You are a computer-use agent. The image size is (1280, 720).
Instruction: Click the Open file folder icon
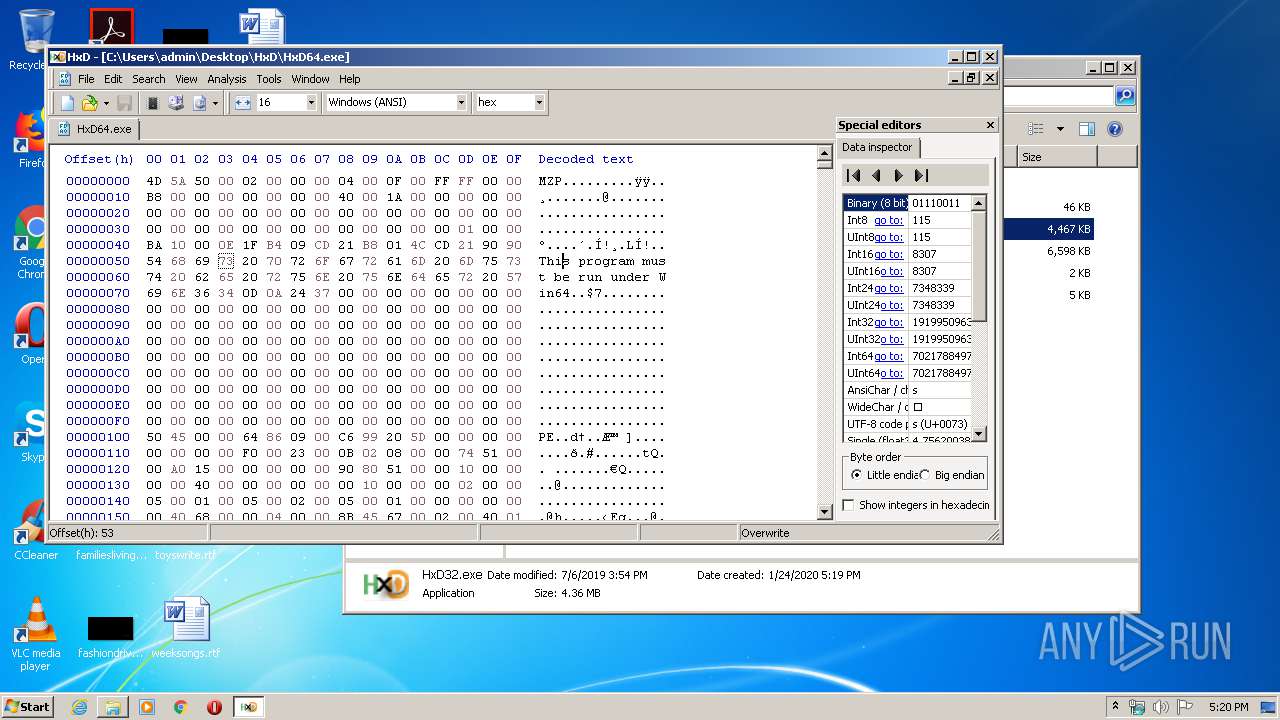click(89, 102)
